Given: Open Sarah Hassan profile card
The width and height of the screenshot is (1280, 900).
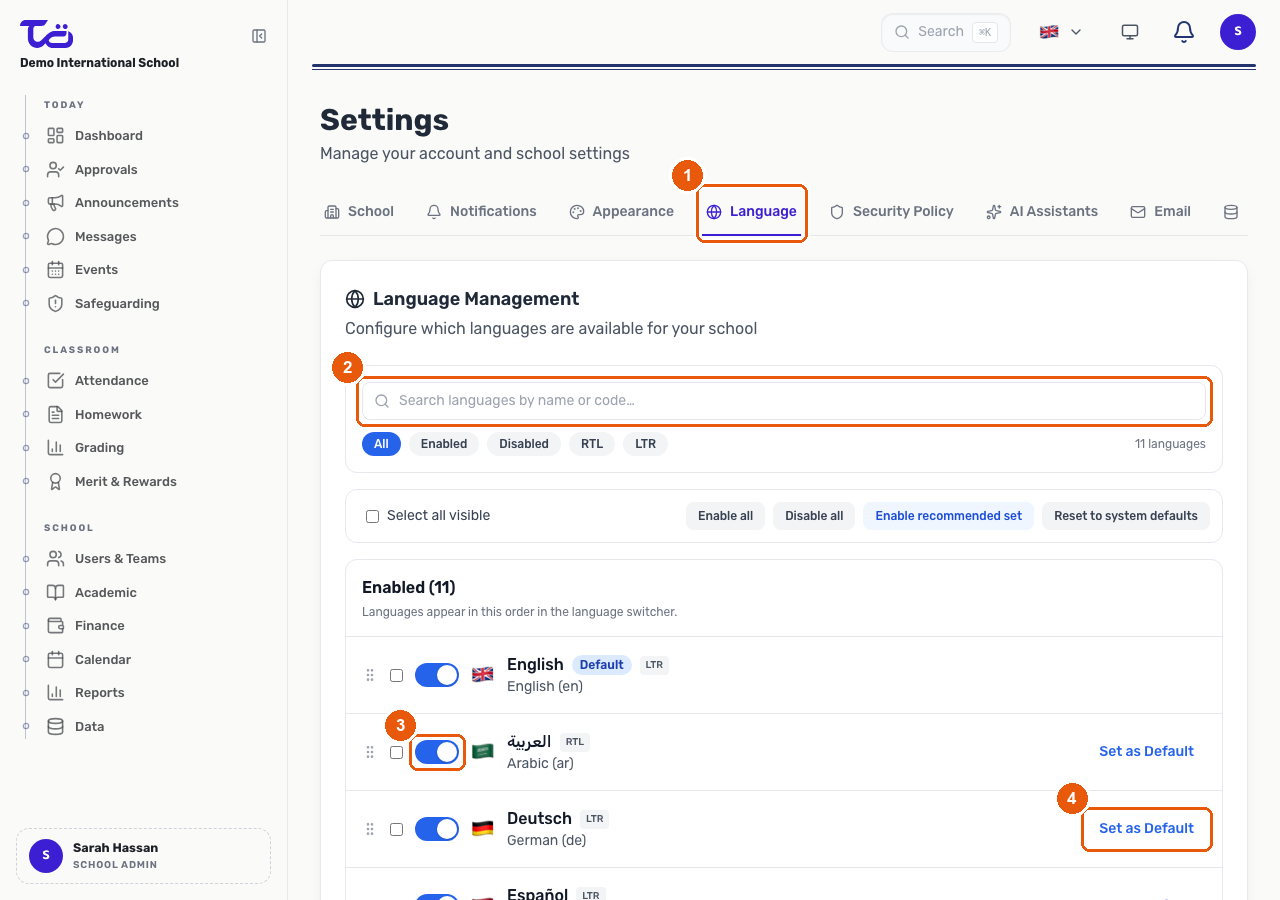Looking at the screenshot, I should tap(143, 856).
